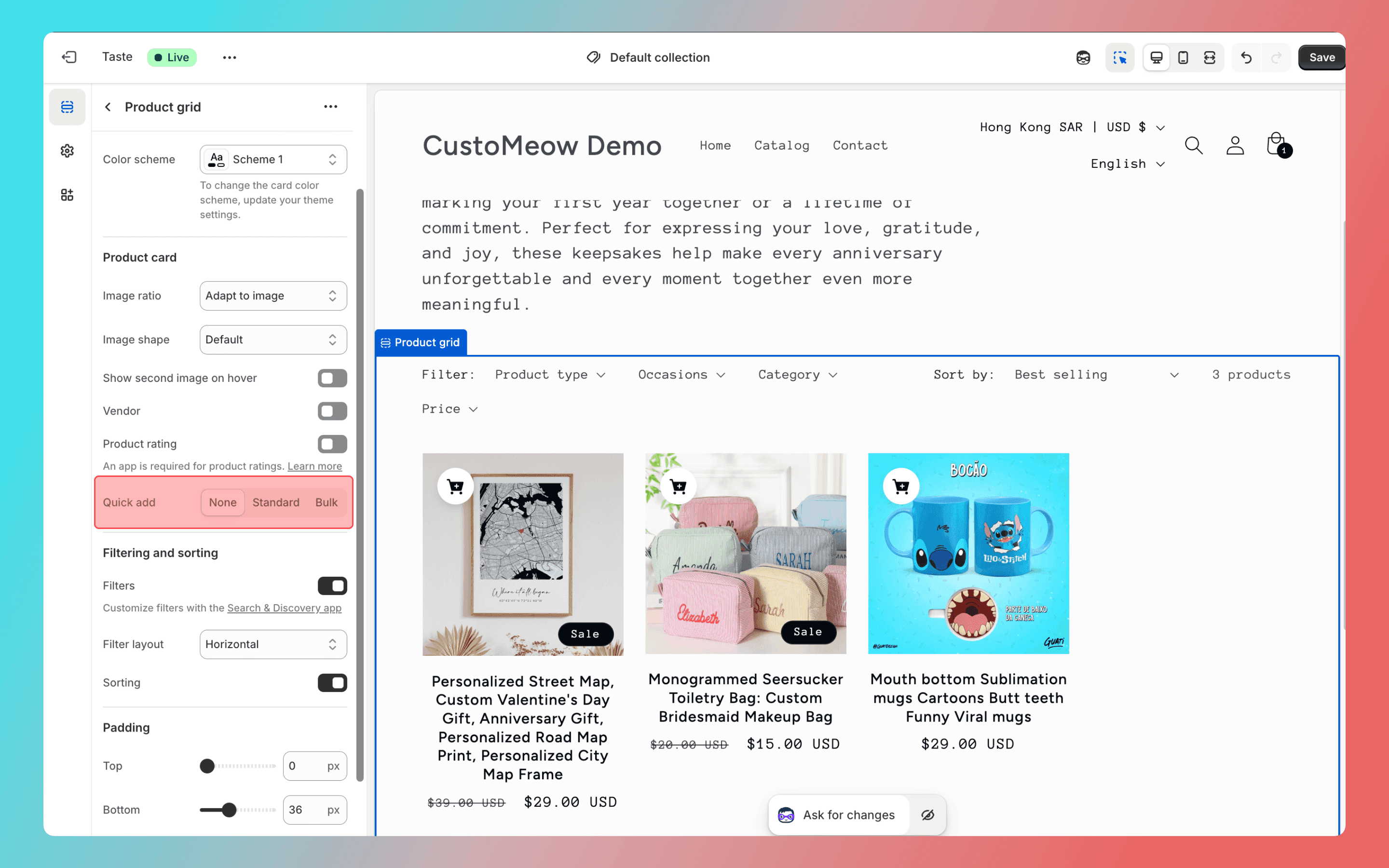Expand the Filter layout dropdown

[273, 644]
